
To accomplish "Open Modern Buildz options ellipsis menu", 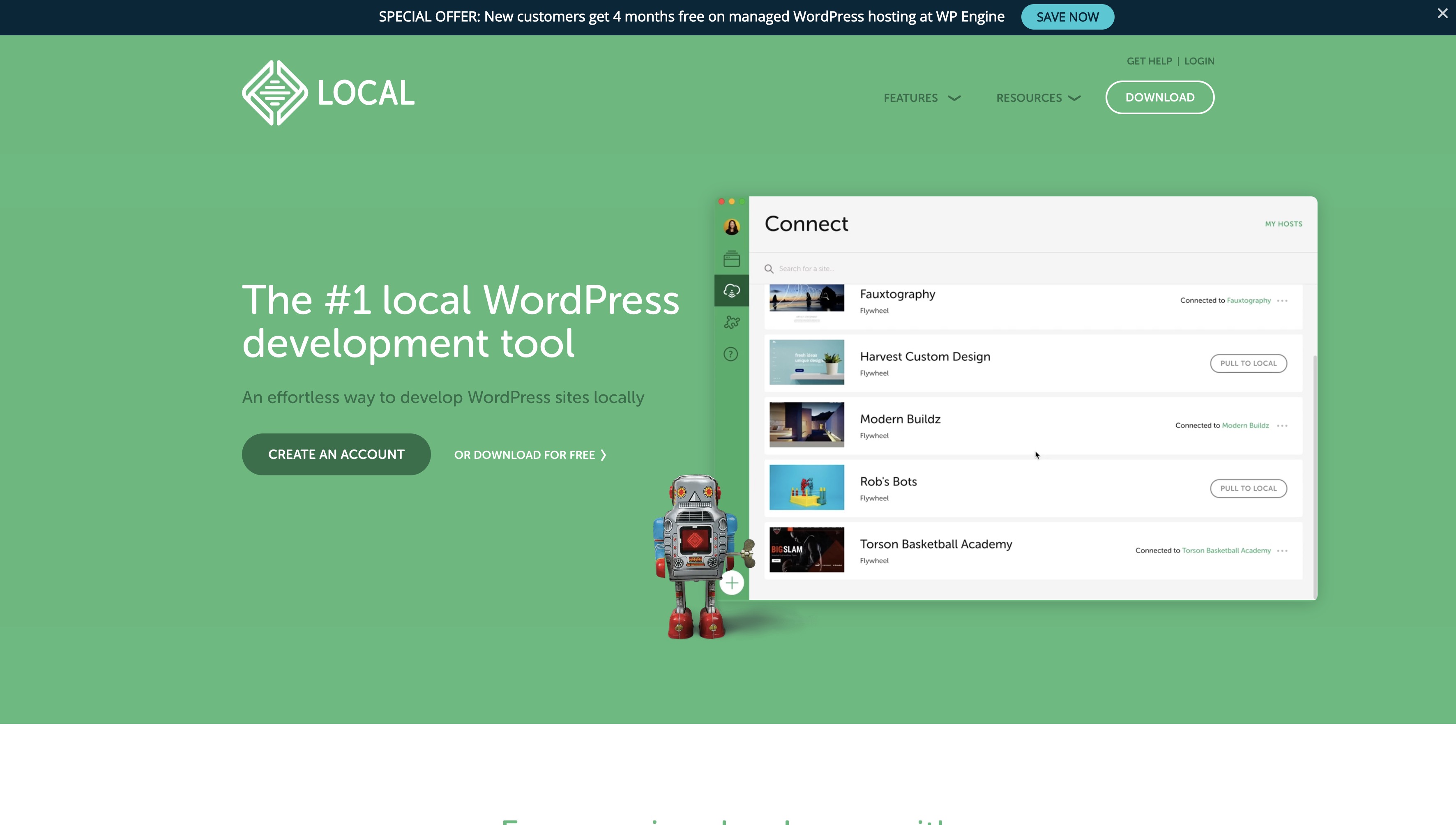I will click(1282, 426).
